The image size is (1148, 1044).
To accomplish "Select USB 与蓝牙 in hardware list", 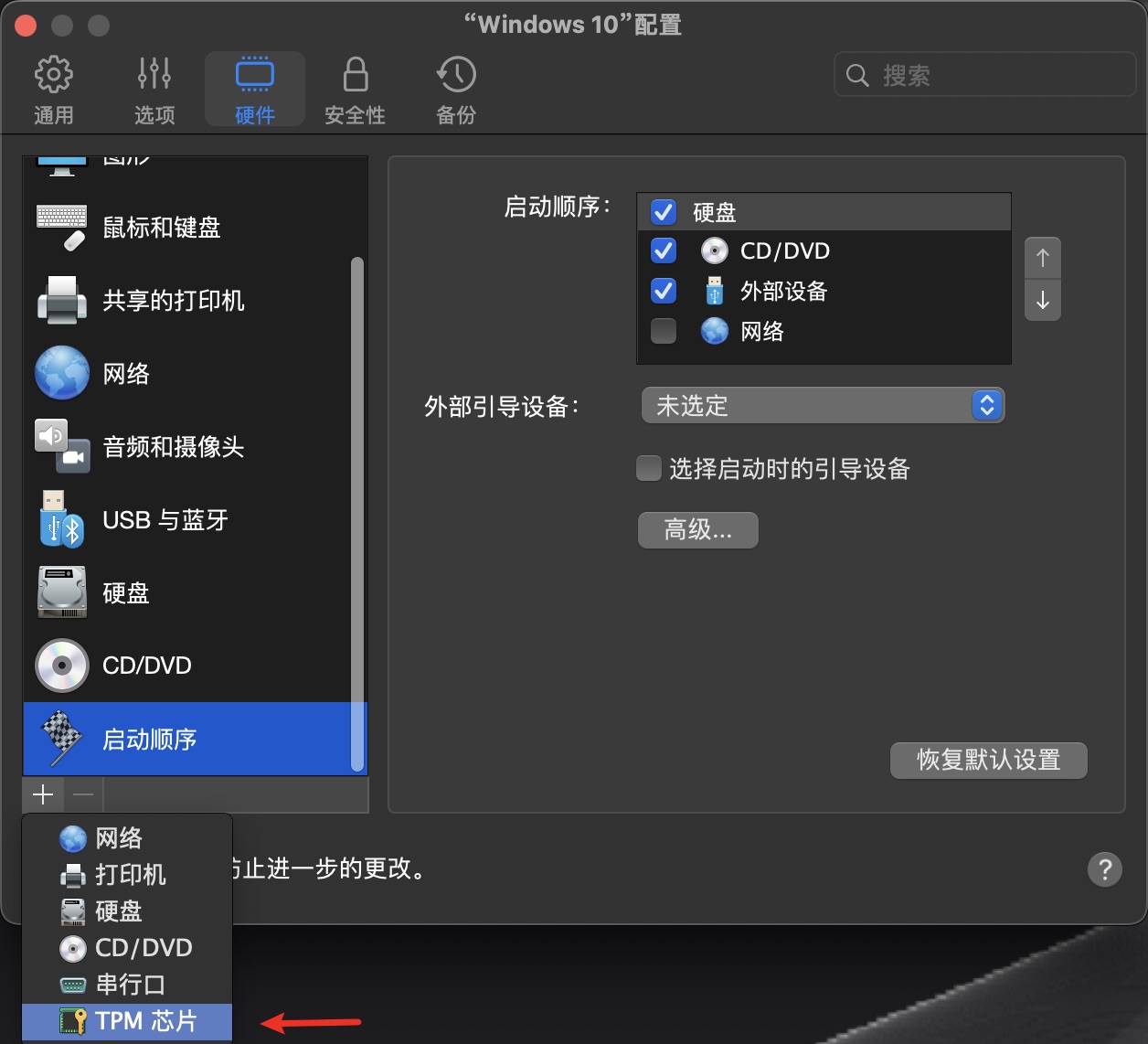I will pyautogui.click(x=186, y=520).
